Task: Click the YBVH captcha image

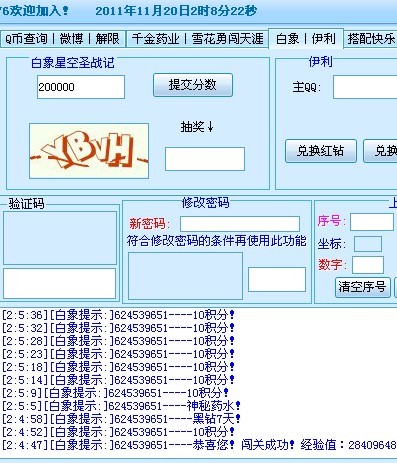Action: coord(89,151)
